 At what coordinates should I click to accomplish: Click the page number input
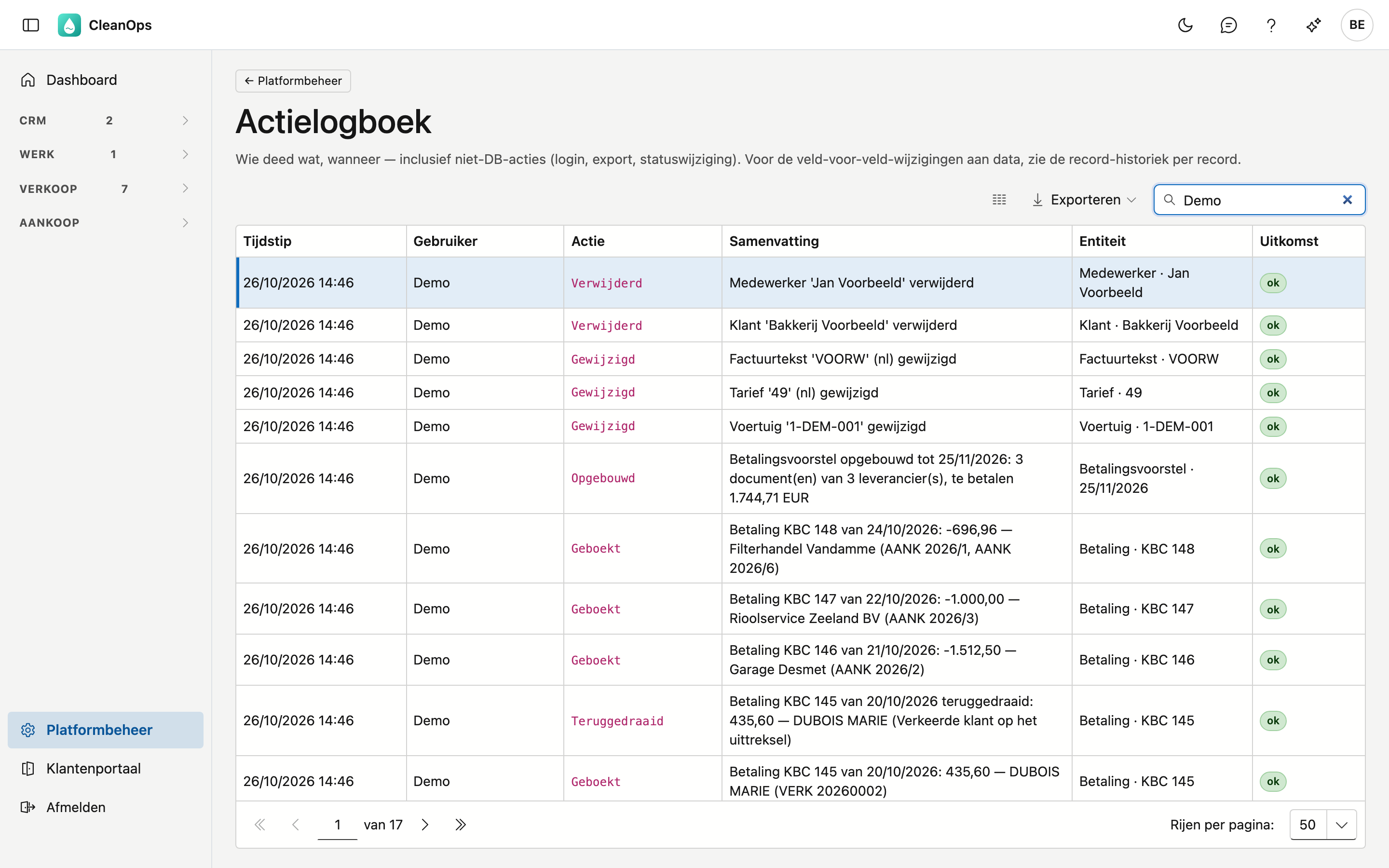coord(338,825)
